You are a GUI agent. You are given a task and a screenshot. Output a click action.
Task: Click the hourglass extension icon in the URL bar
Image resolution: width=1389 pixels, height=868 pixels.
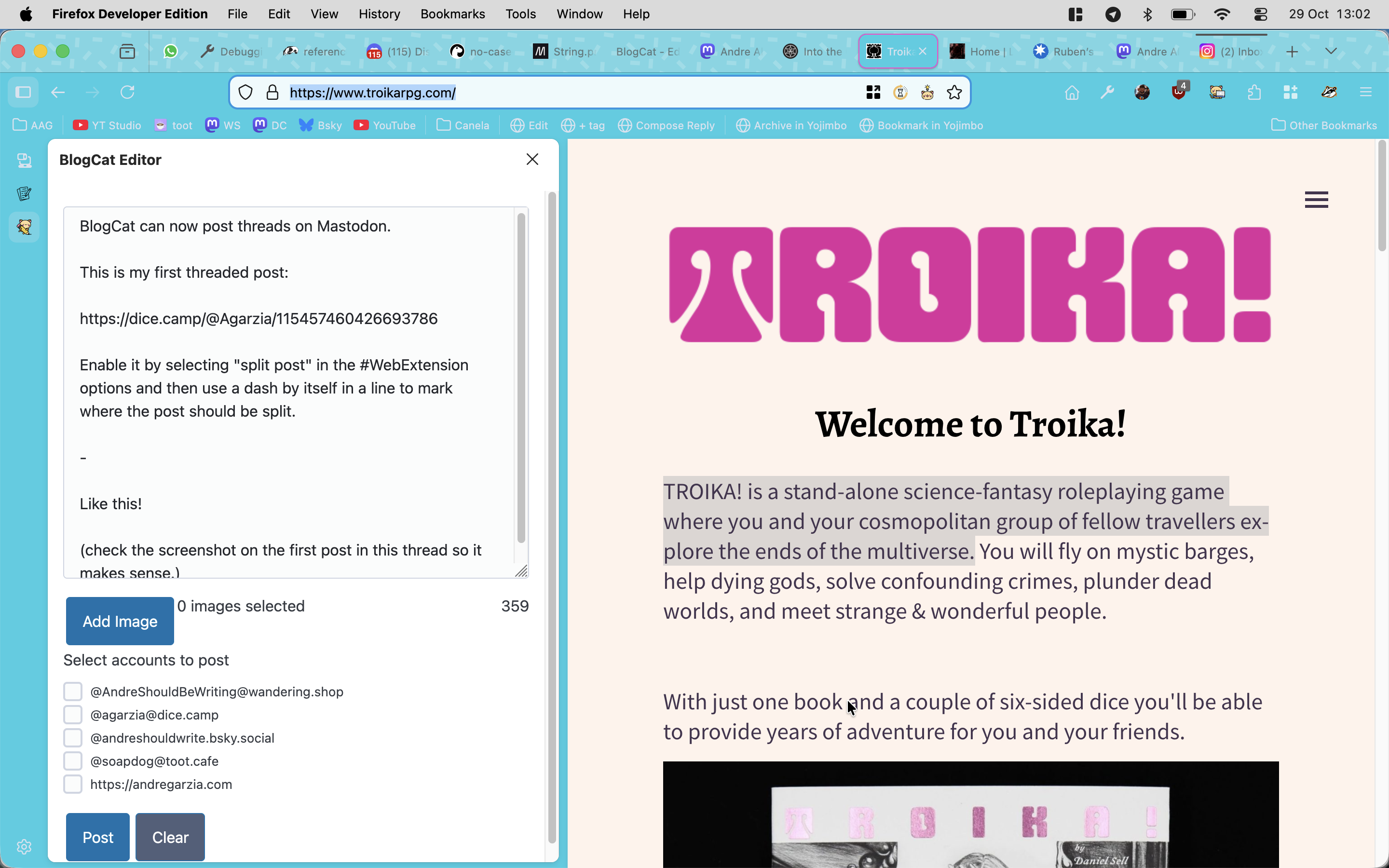pos(900,92)
